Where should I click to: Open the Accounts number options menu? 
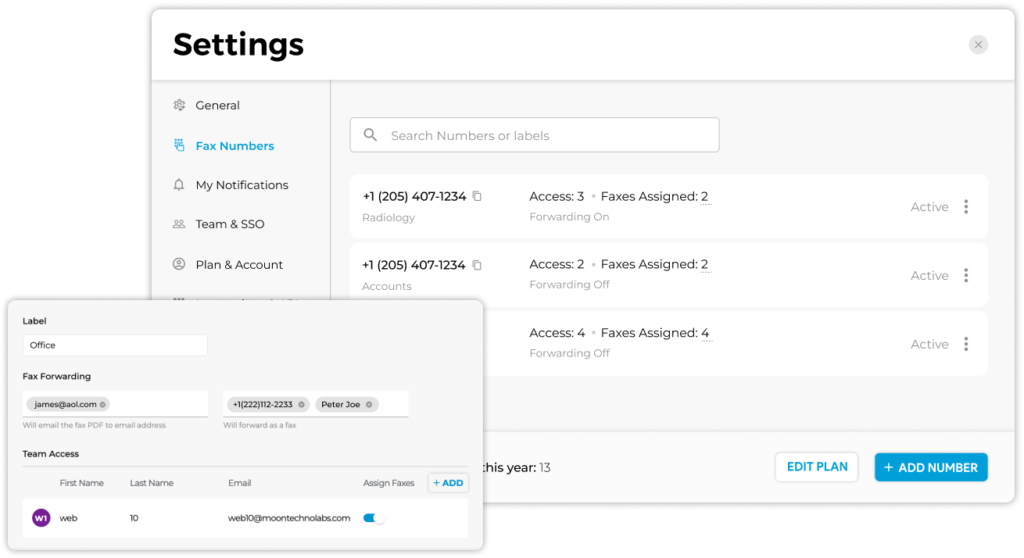pyautogui.click(x=966, y=275)
